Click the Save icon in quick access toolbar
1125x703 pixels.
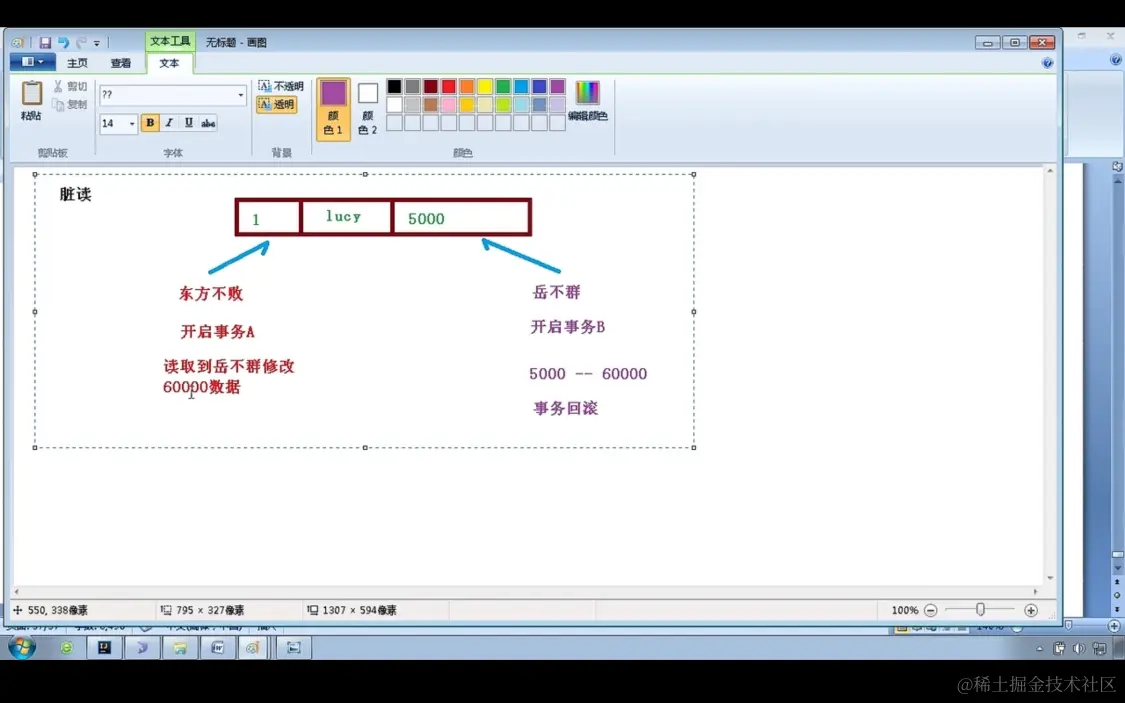click(x=44, y=43)
